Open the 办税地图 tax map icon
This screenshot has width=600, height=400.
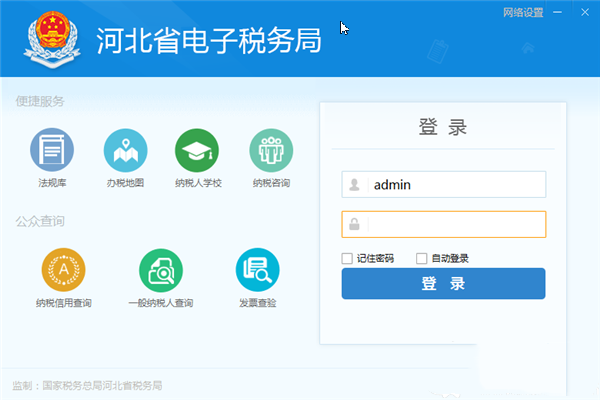point(125,151)
